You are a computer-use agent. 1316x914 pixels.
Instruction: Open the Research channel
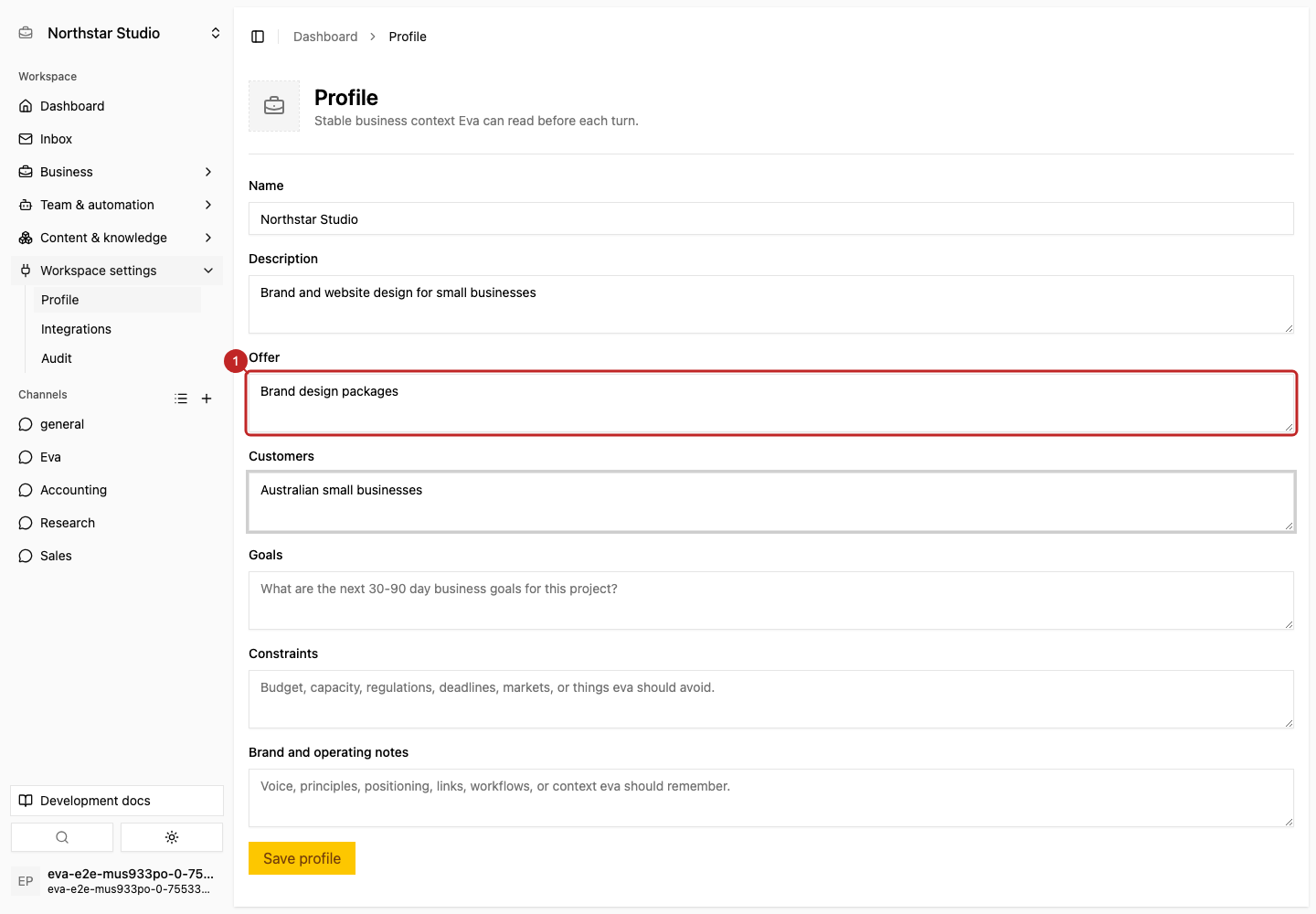pos(117,523)
